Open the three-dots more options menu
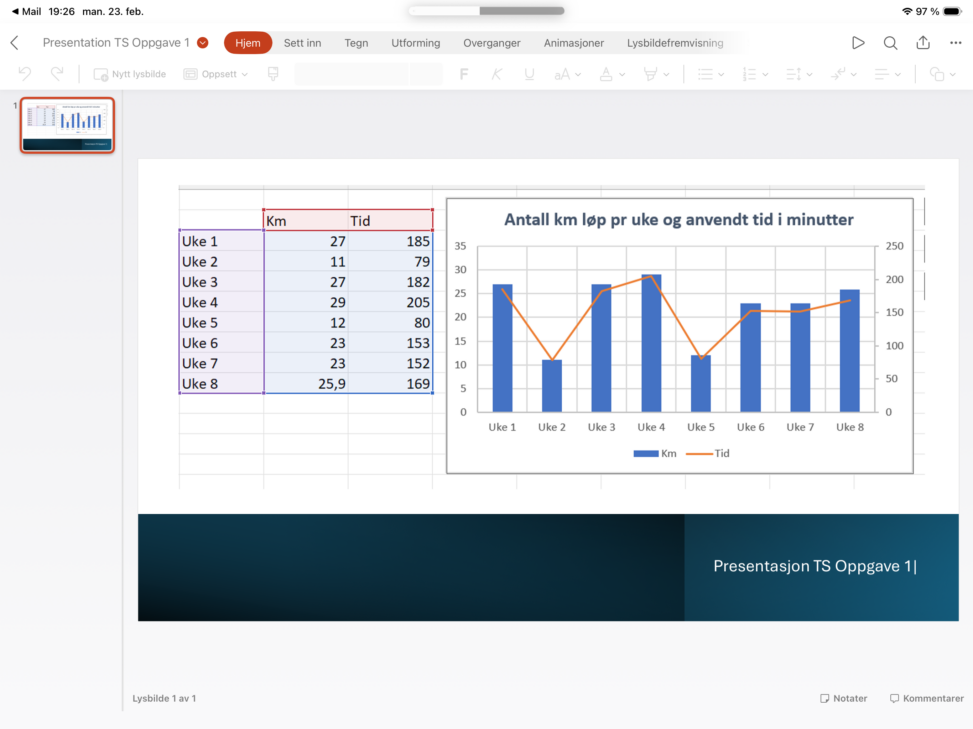 tap(955, 43)
